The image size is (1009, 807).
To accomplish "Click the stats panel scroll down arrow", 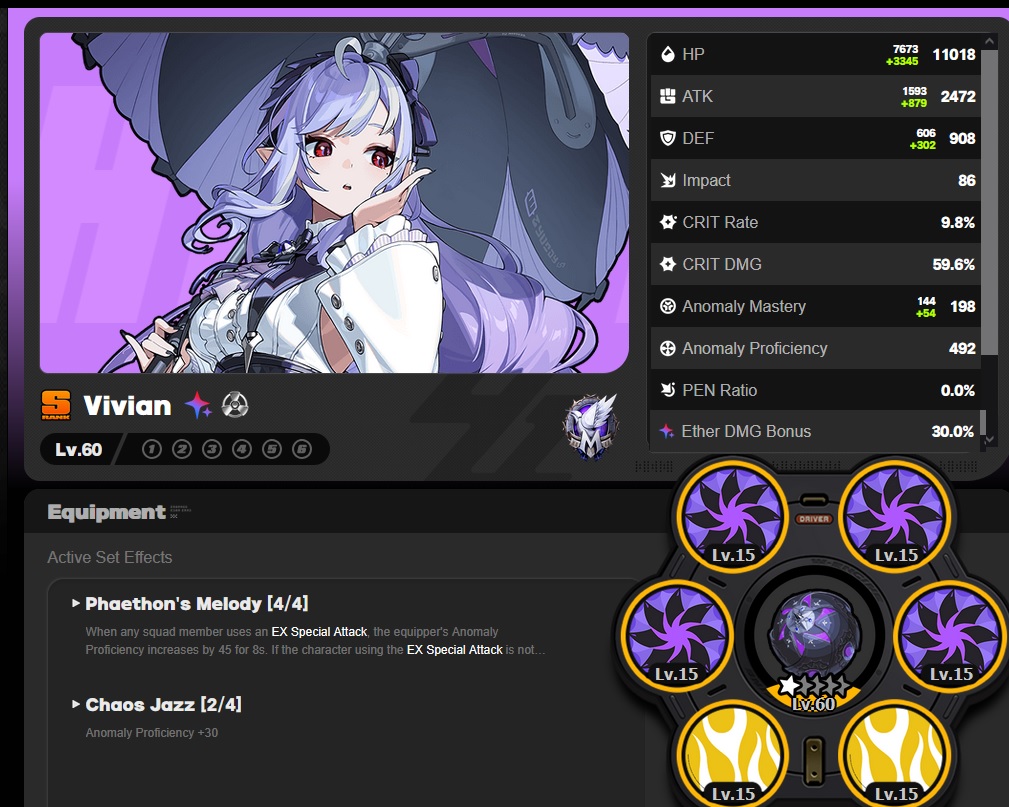I will pos(990,439).
